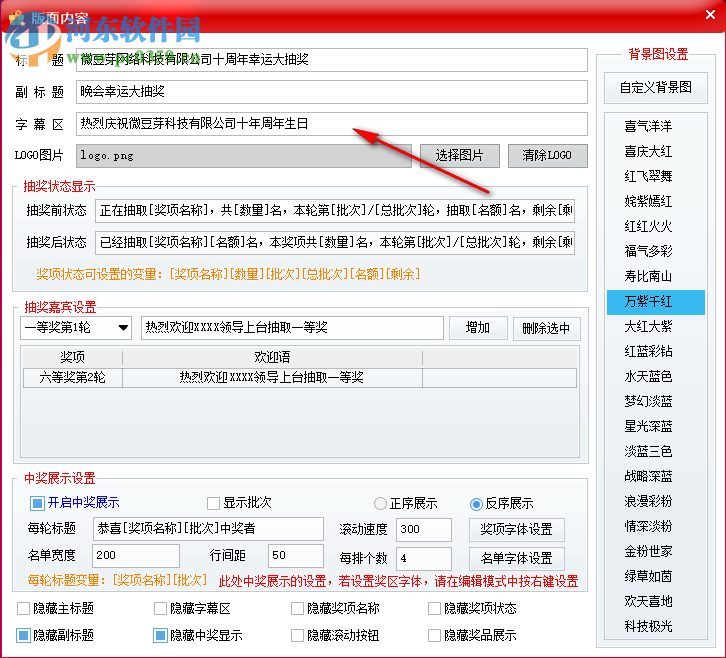Click the 奖项 column header
The width and height of the screenshot is (726, 658).
[x=73, y=357]
